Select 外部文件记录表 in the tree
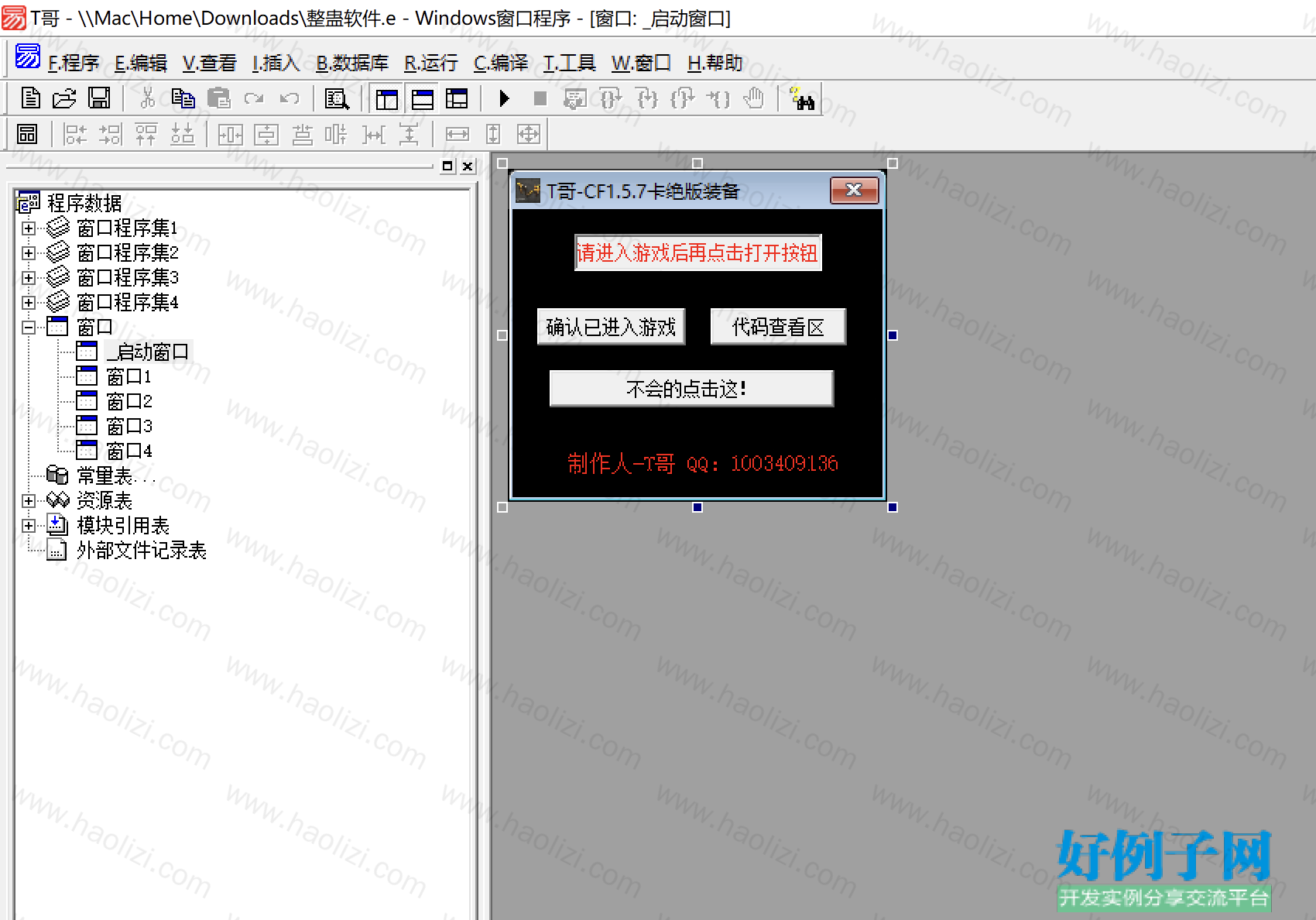 point(142,551)
